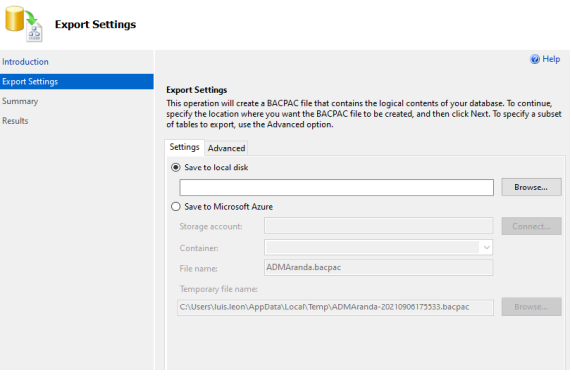571x378 pixels.
Task: Click the File name field ADMAranda.bacpac
Action: (x=378, y=268)
